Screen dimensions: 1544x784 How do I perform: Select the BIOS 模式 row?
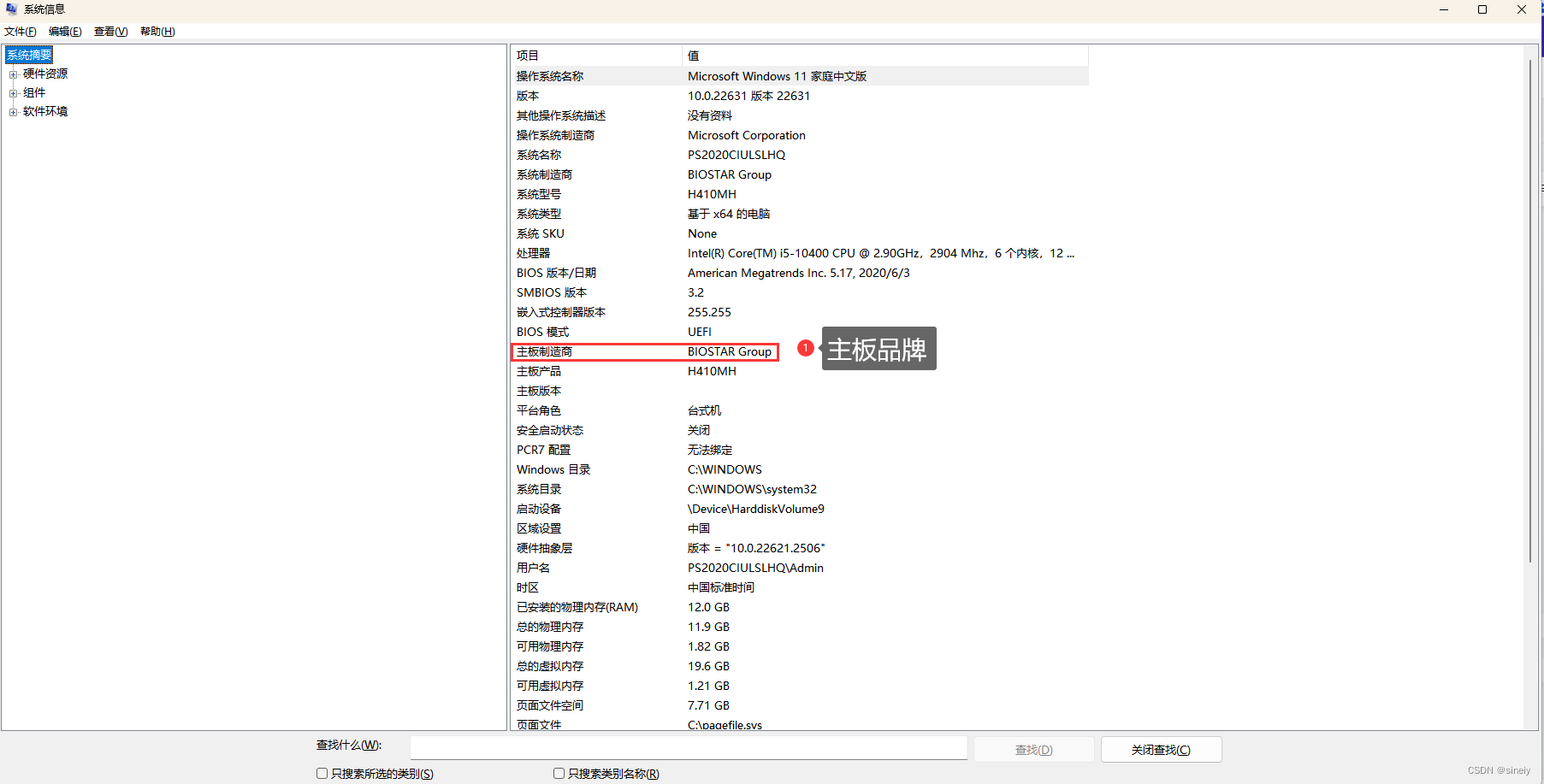(800, 332)
